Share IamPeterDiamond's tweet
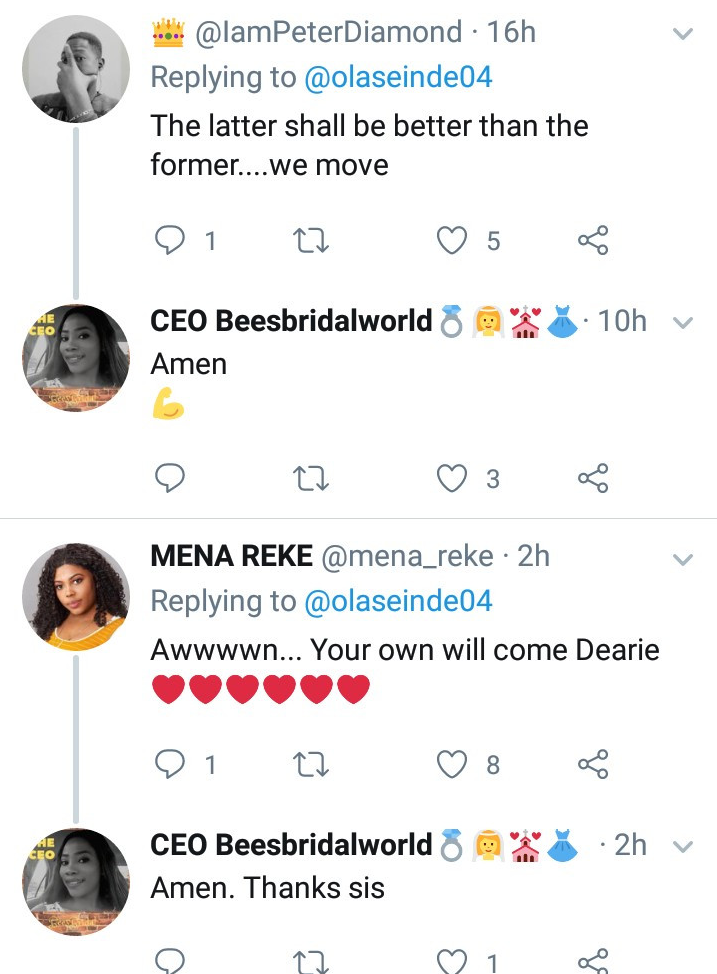Viewport: 717px width, 974px height. [593, 240]
